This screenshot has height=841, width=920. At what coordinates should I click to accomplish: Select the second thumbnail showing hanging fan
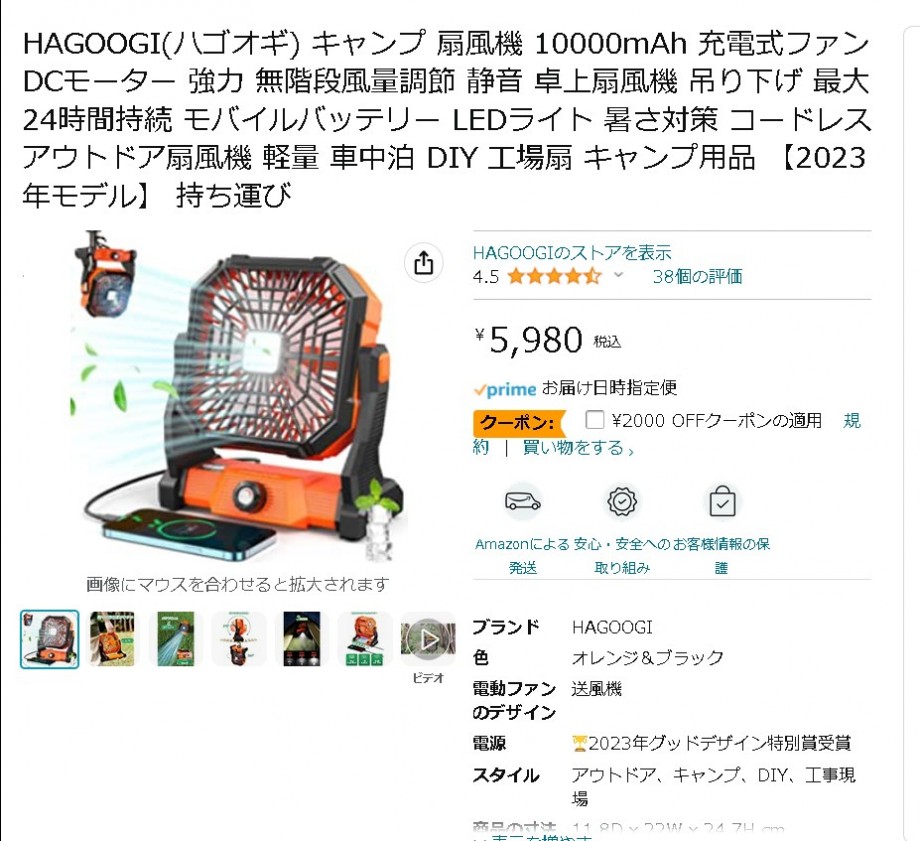pos(112,639)
